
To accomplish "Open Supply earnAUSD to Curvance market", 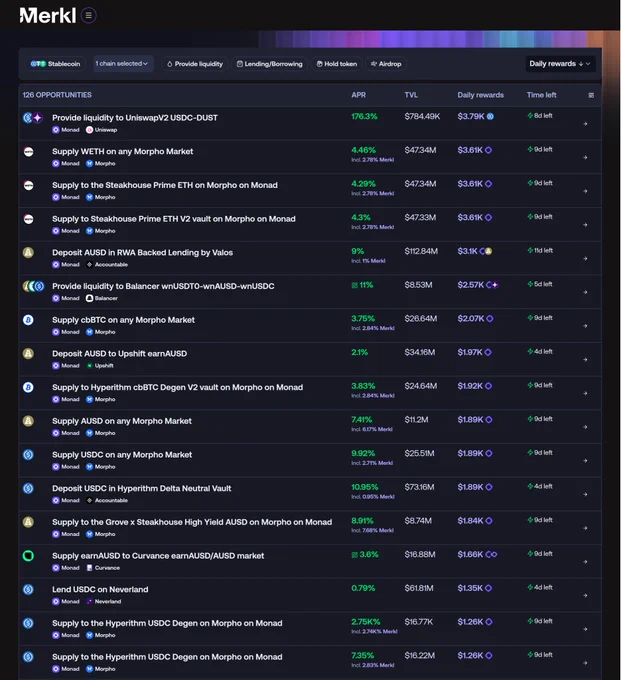I will [158, 556].
